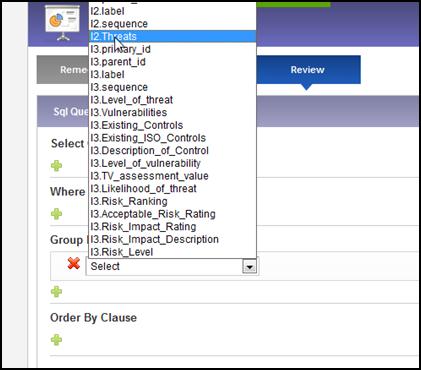Image resolution: width=421 pixels, height=370 pixels.
Task: Add a condition under Where clause
Action: (x=56, y=214)
